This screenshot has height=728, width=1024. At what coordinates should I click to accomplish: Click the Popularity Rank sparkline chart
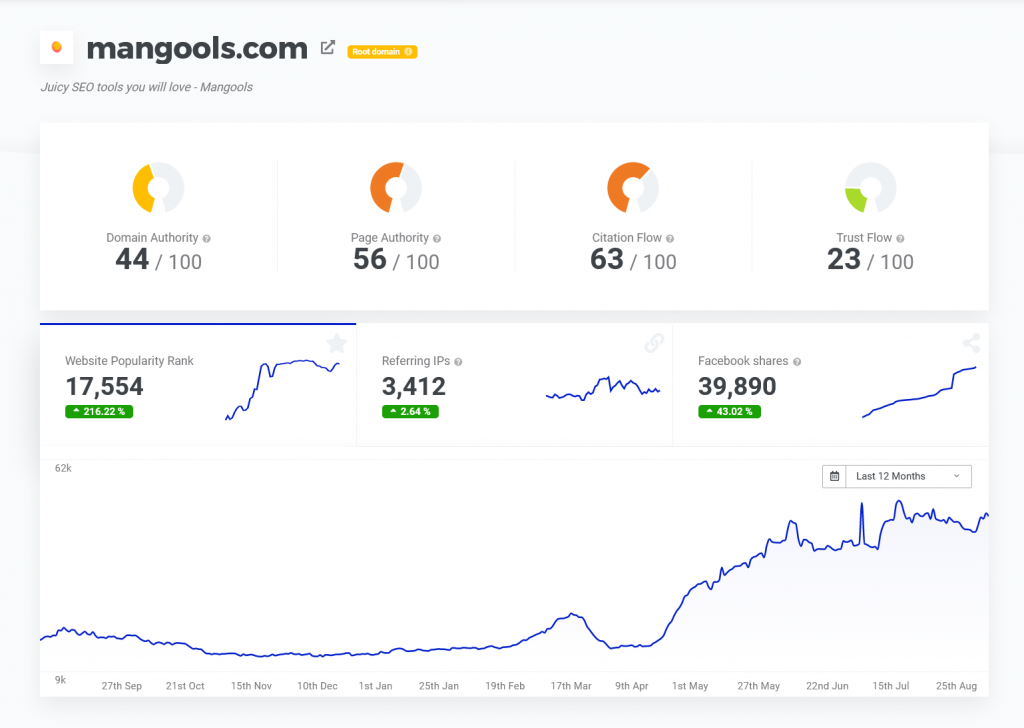pos(282,390)
